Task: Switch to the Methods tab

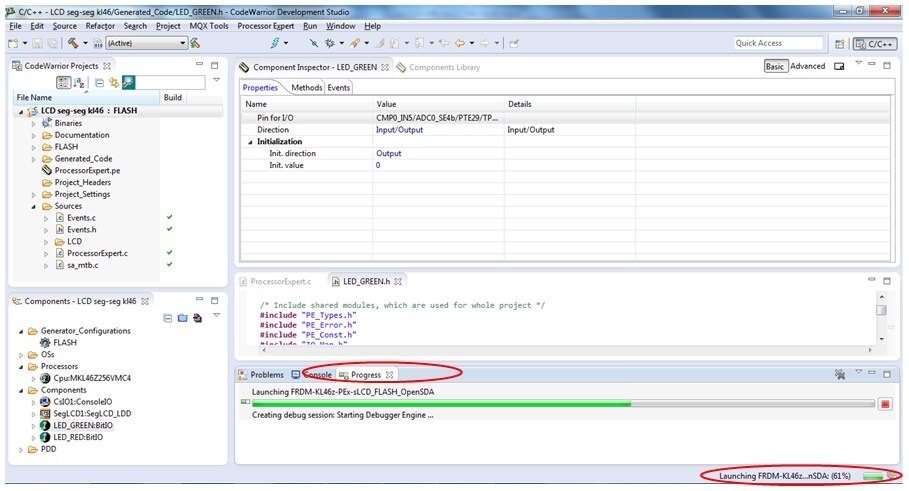Action: coord(306,88)
